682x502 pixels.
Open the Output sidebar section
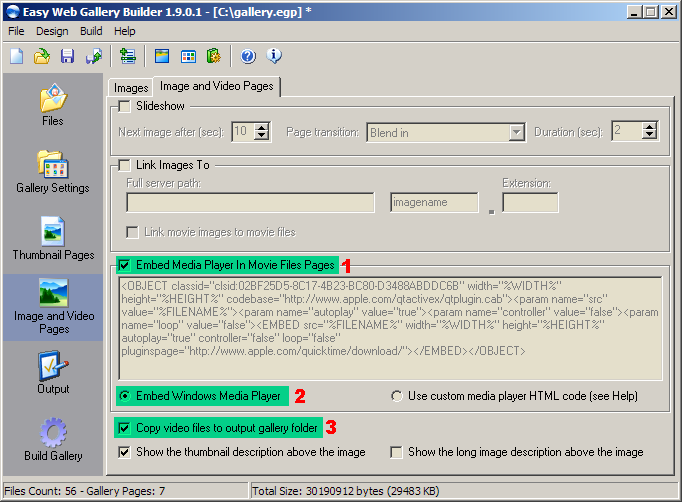click(53, 372)
